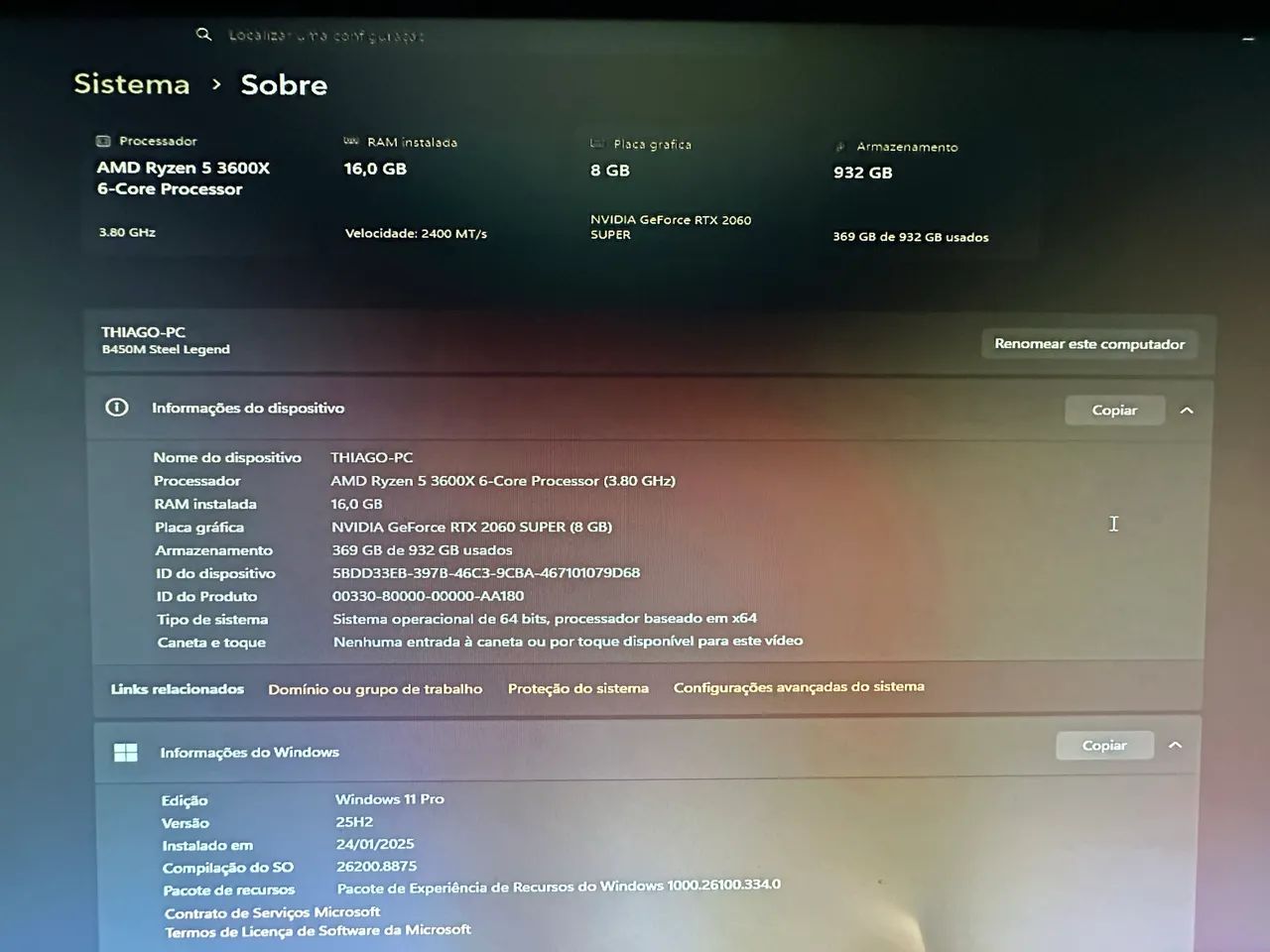Focus the 'Localizar uma configuração' search field

click(326, 36)
